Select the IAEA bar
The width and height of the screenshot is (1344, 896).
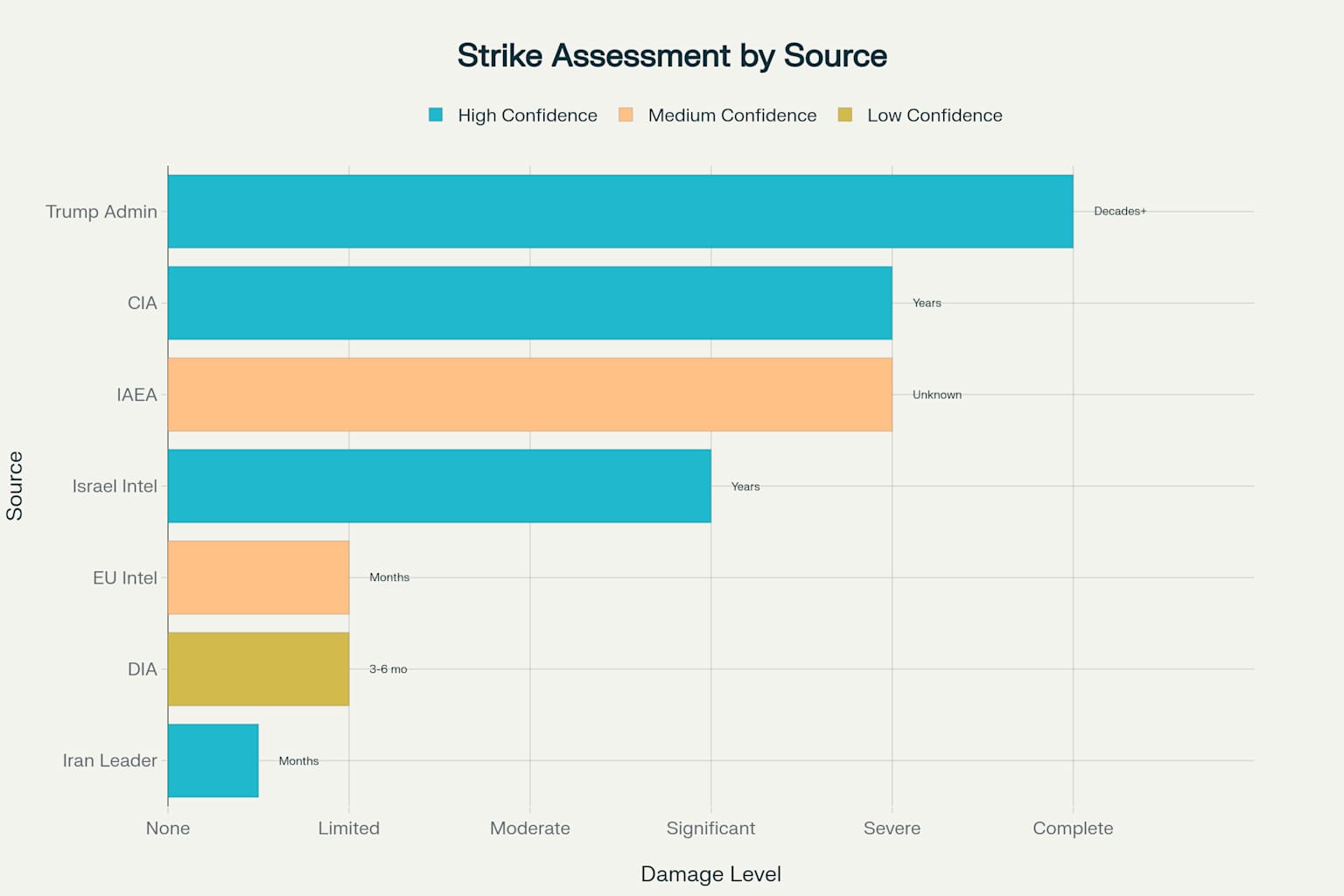[530, 395]
